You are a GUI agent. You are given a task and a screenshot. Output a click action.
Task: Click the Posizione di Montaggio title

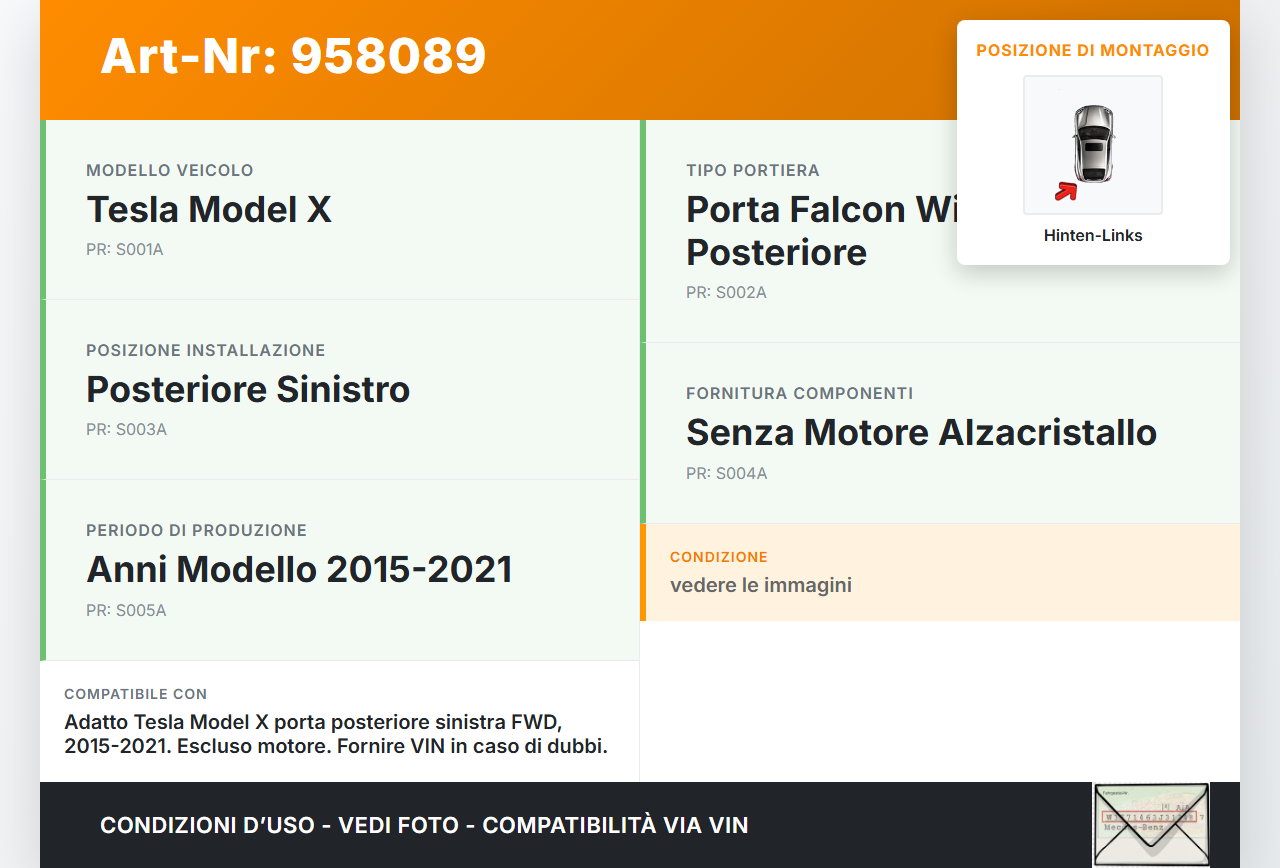click(1092, 50)
